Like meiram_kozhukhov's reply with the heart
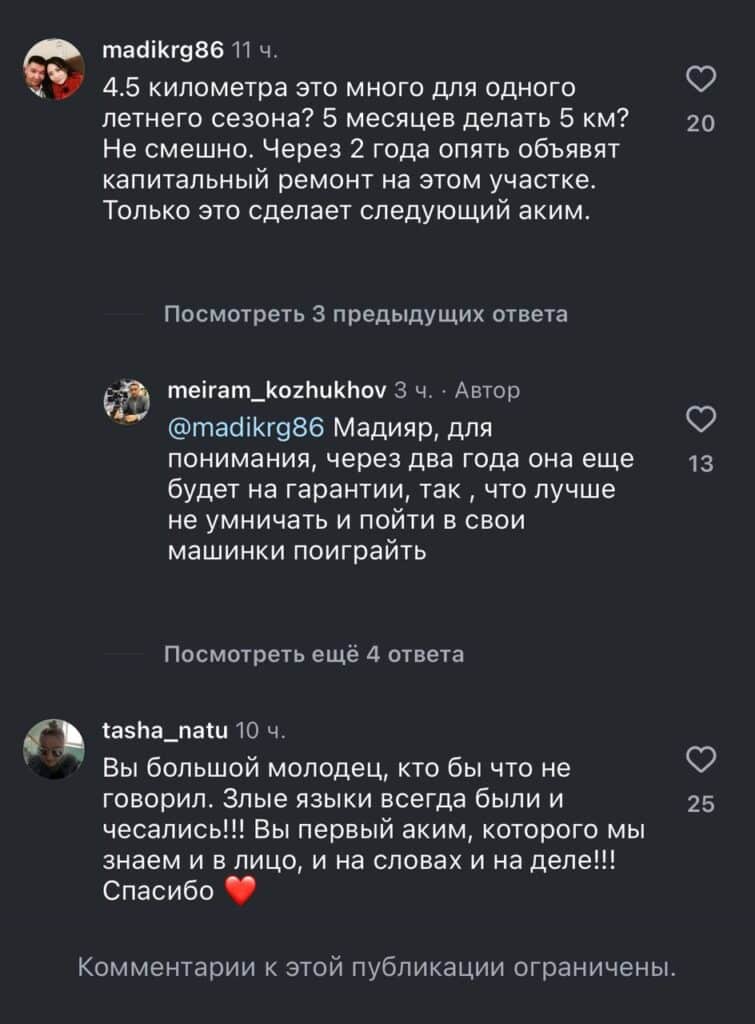The image size is (755, 1024). pyautogui.click(x=702, y=420)
